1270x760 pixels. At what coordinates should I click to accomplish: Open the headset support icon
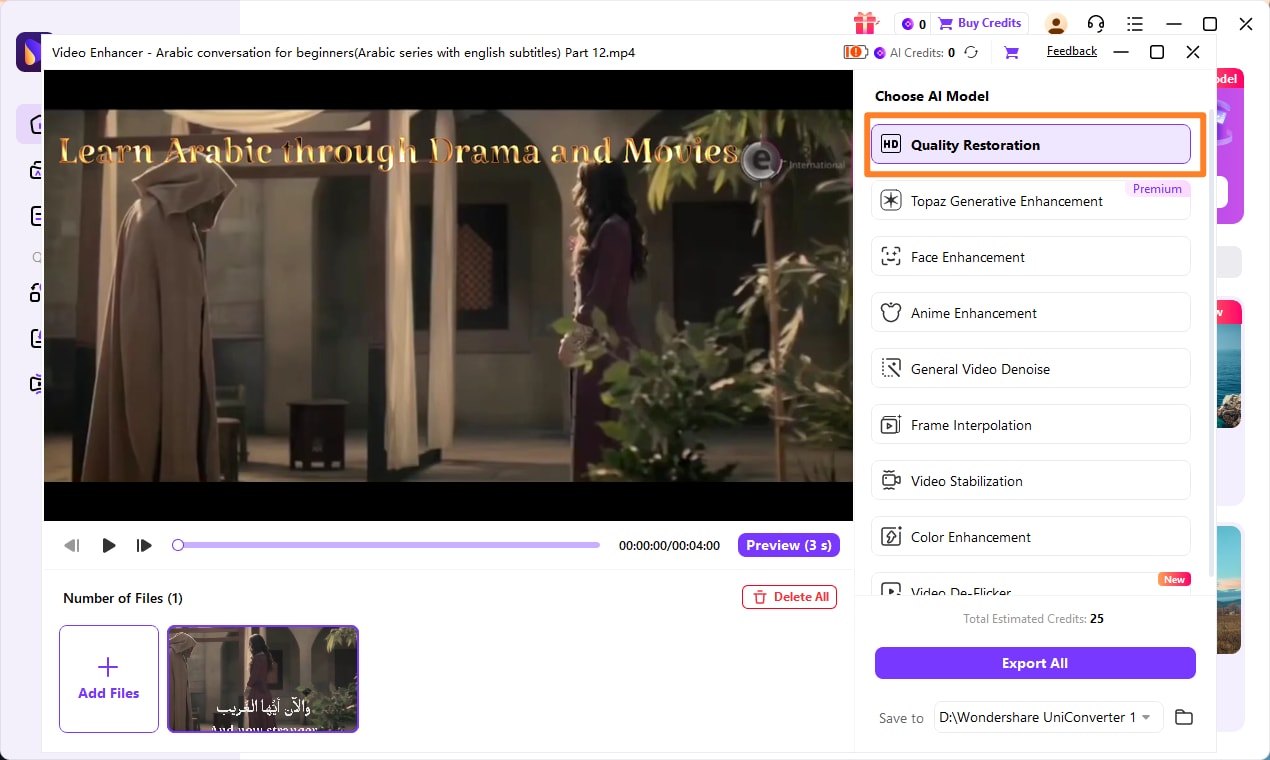click(x=1096, y=24)
